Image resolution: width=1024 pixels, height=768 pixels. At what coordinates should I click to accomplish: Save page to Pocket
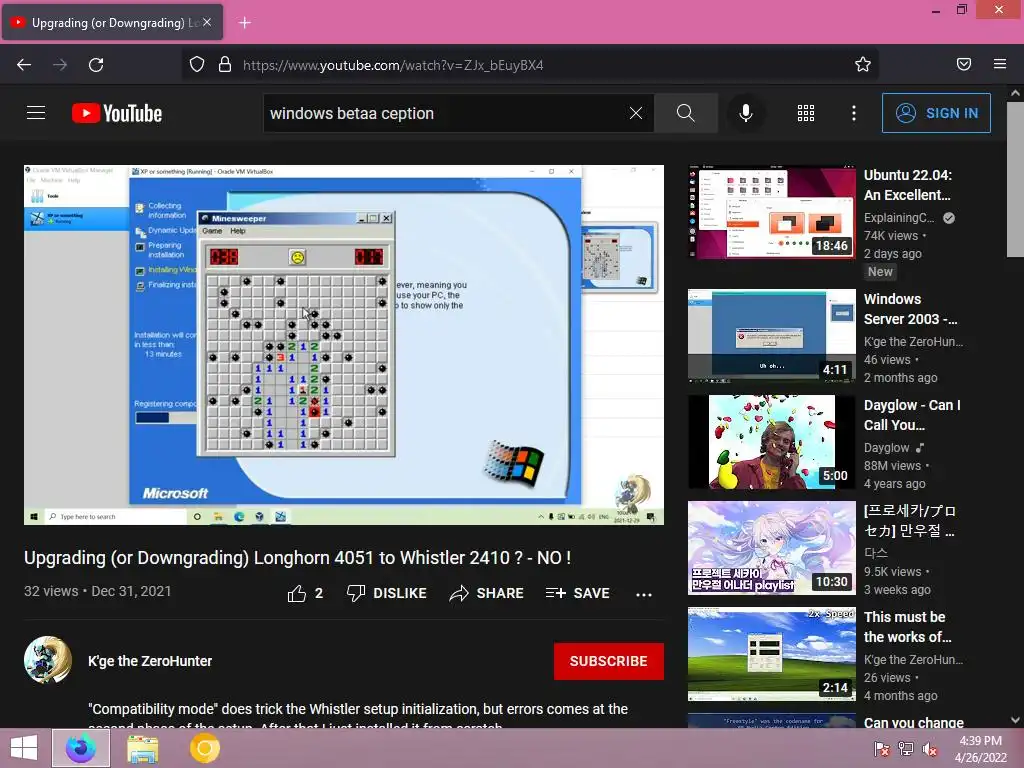(x=964, y=64)
